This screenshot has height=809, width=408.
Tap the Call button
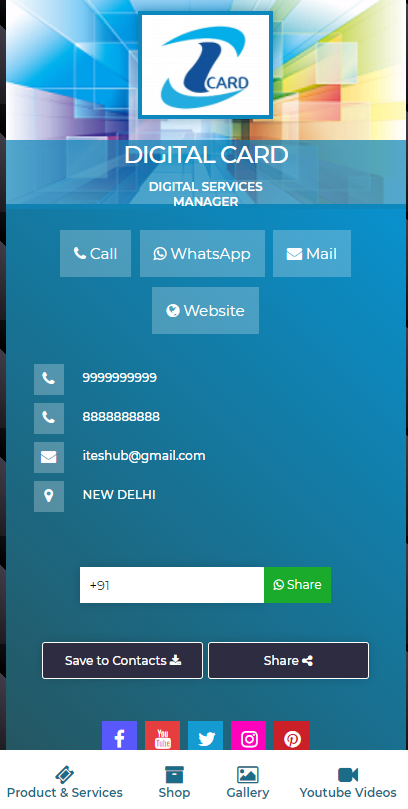pos(95,253)
